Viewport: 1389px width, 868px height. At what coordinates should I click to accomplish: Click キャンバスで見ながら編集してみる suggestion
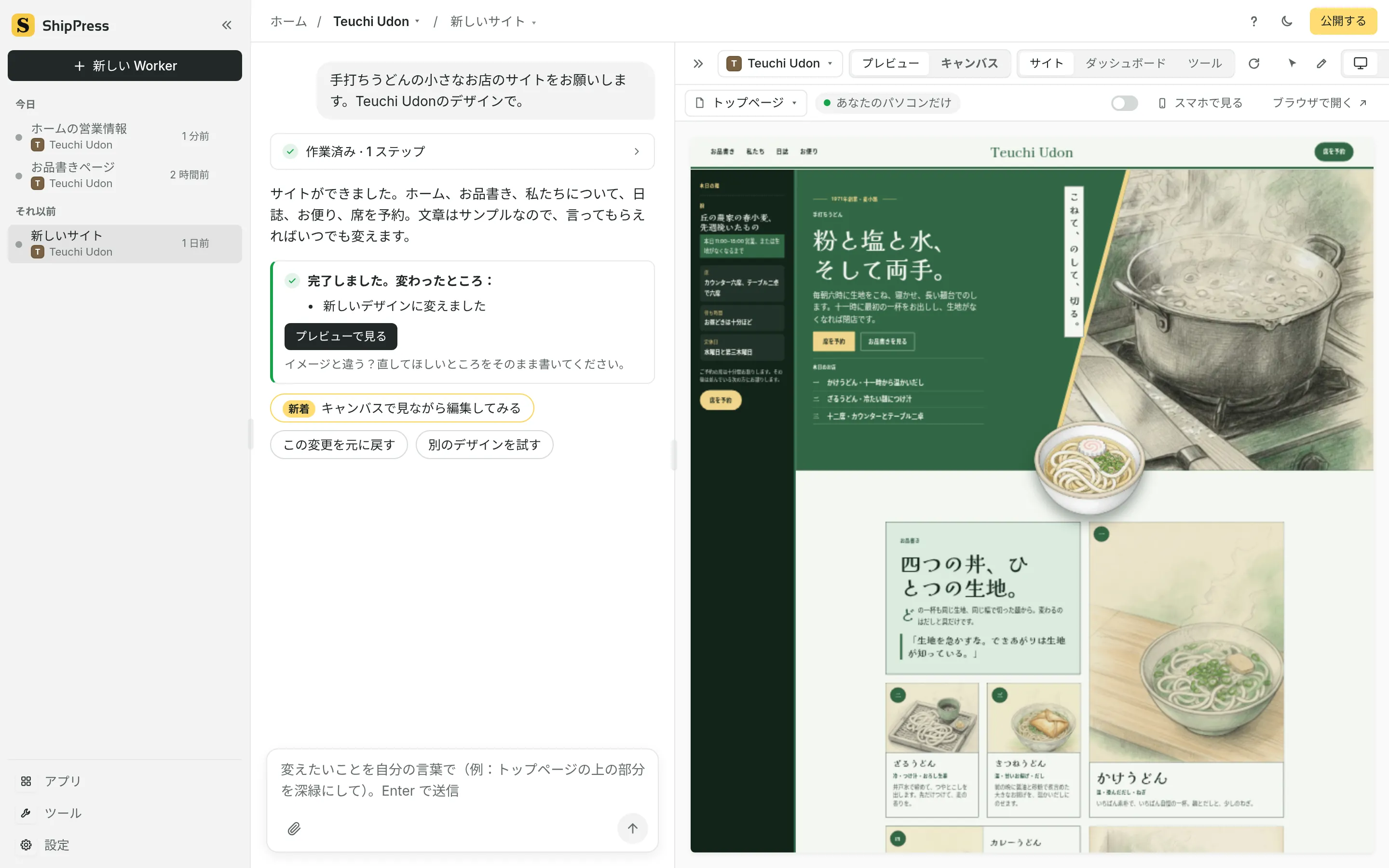pos(402,408)
